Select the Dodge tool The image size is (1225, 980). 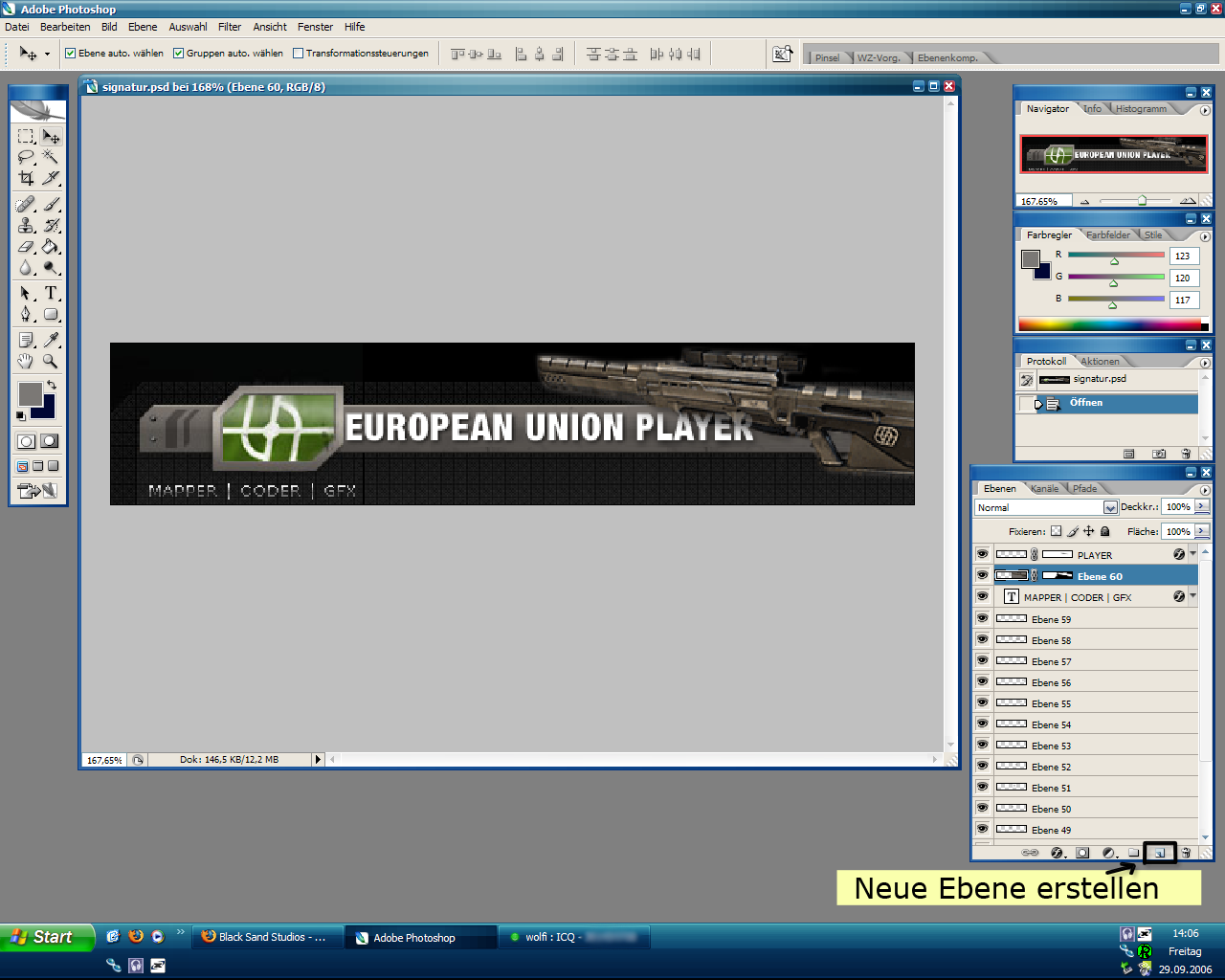pyautogui.click(x=51, y=267)
